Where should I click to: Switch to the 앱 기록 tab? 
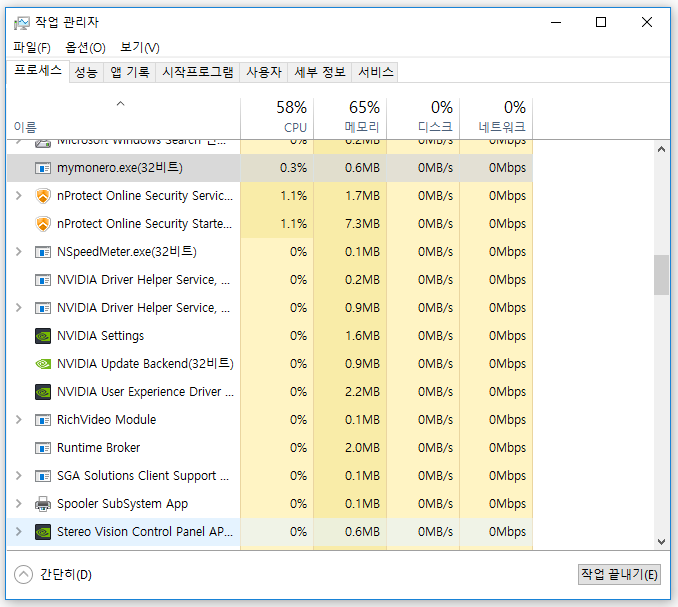130,72
